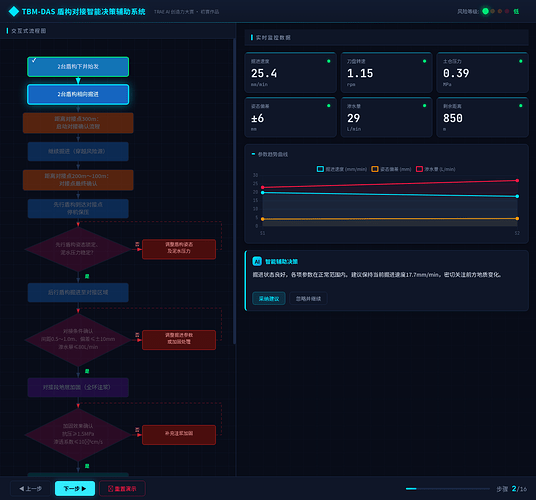This screenshot has height=500, width=536.
Task: Select the blue node below 300m node
Action: (78, 151)
